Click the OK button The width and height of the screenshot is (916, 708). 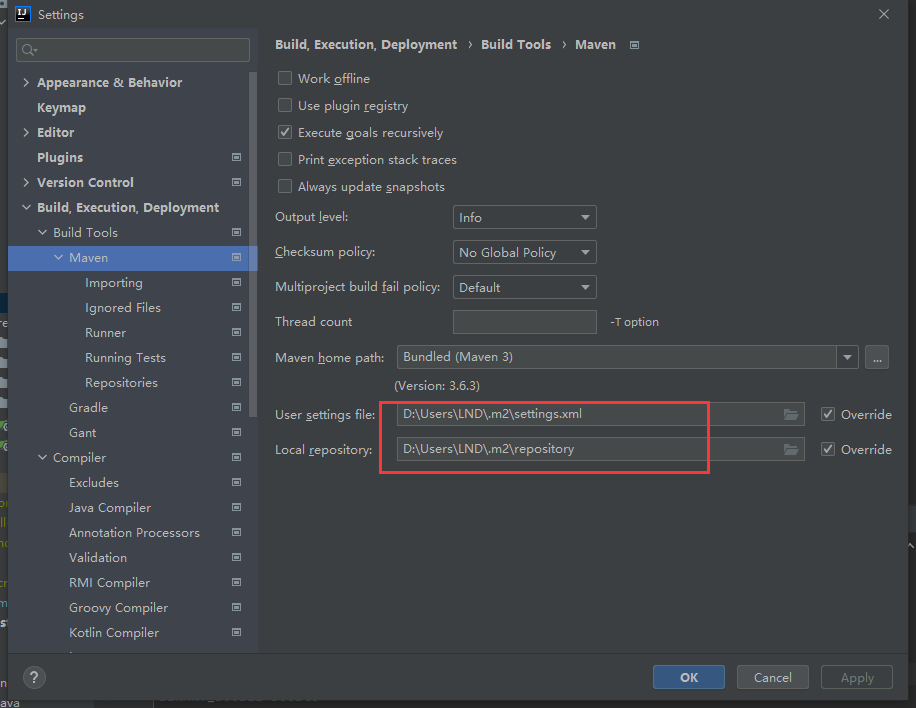click(x=689, y=677)
